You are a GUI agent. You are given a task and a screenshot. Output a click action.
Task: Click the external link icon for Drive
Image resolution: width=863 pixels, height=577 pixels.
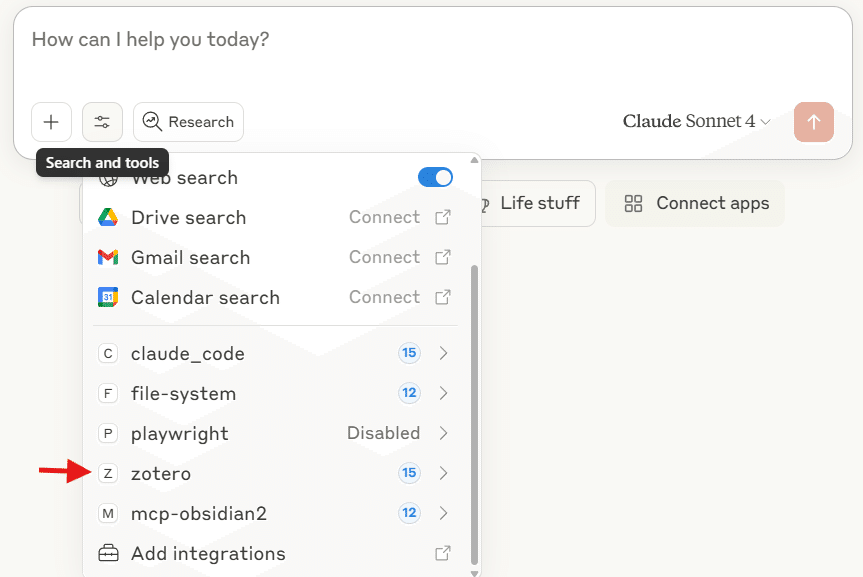(x=443, y=217)
